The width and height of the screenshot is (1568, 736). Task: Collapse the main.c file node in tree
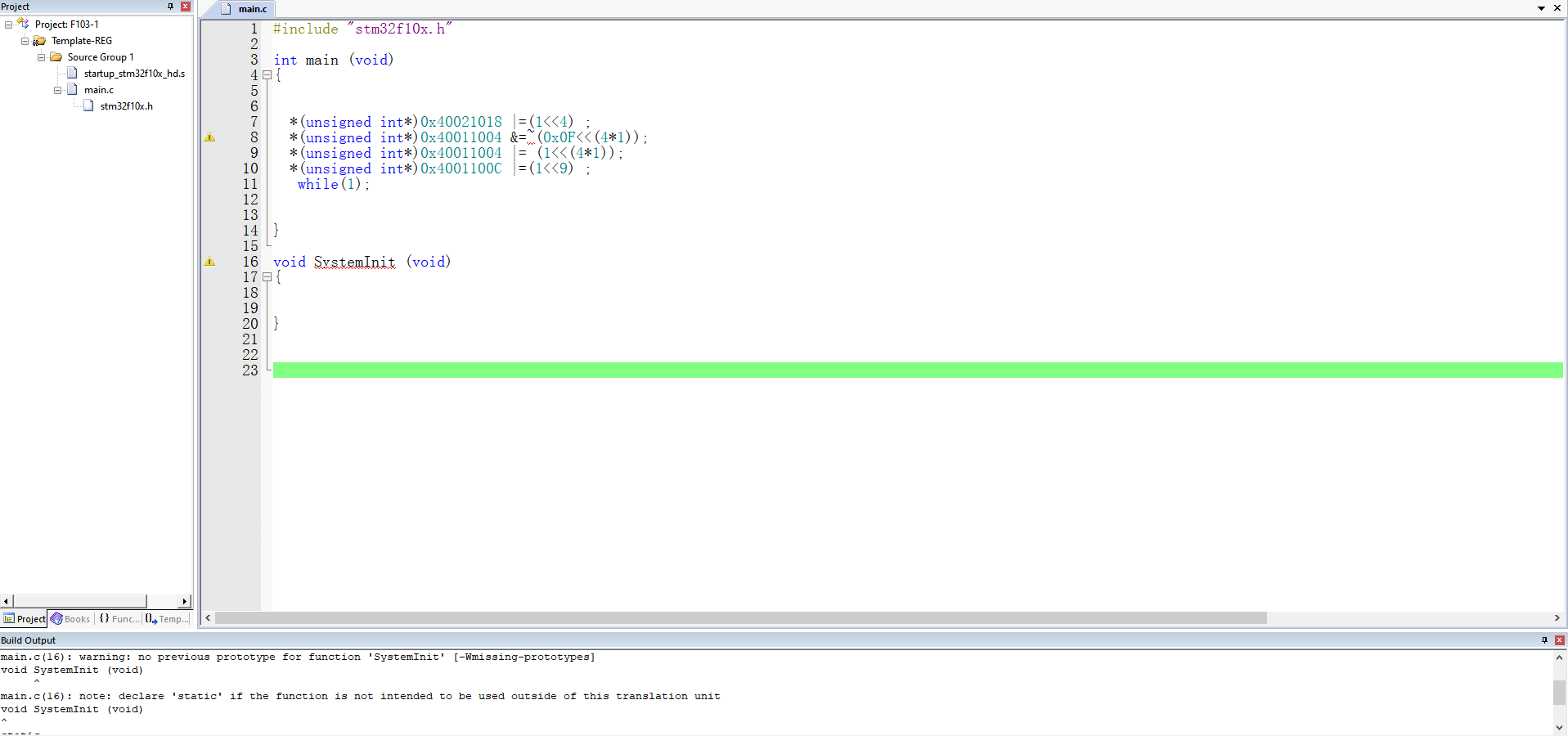coord(57,90)
